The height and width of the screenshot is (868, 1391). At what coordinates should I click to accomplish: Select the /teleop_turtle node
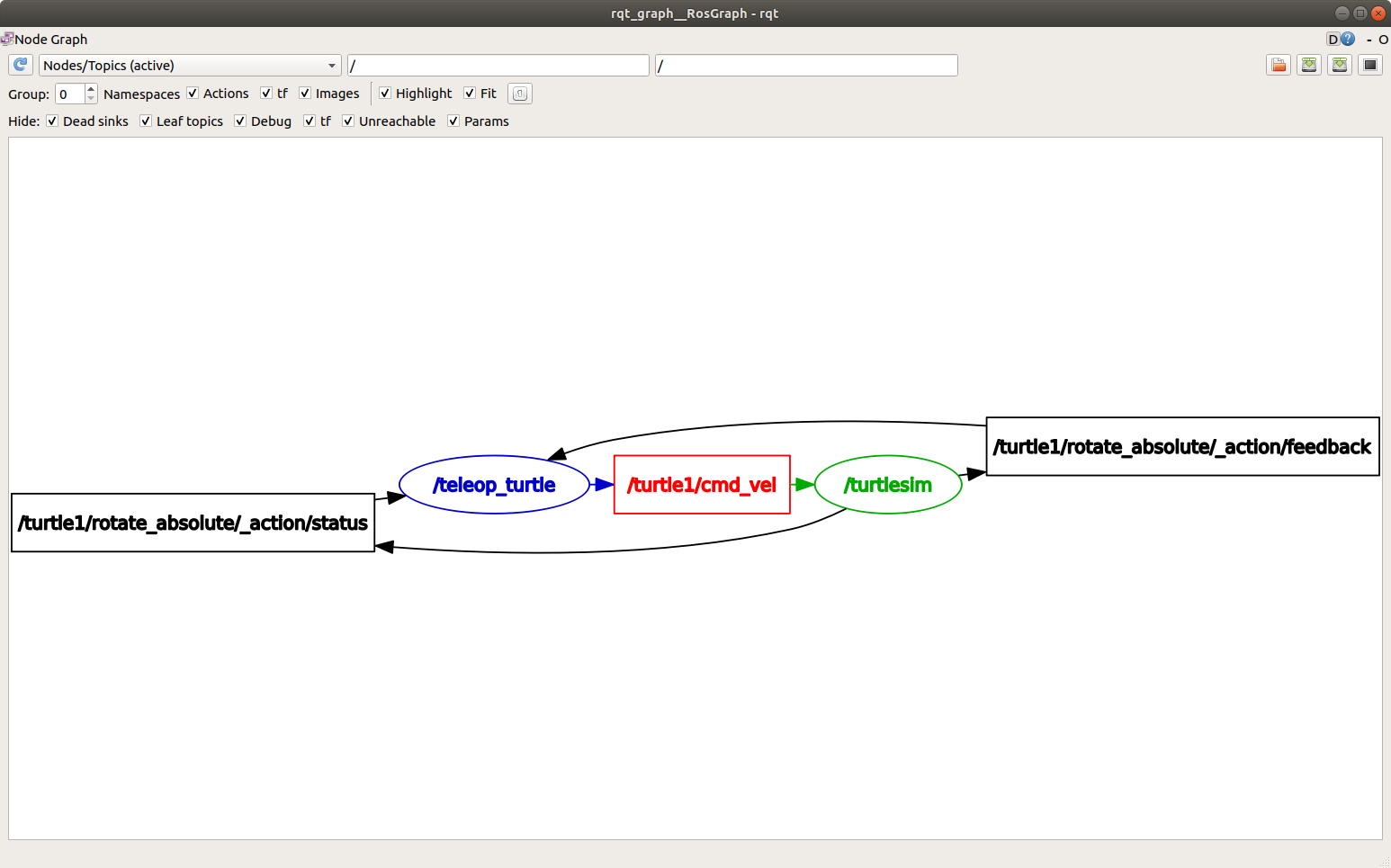pos(494,484)
